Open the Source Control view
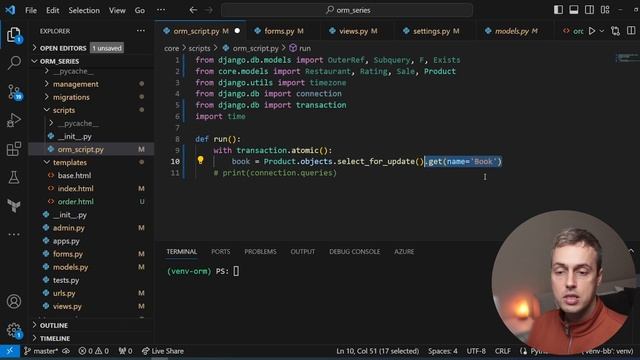 pyautogui.click(x=14, y=92)
